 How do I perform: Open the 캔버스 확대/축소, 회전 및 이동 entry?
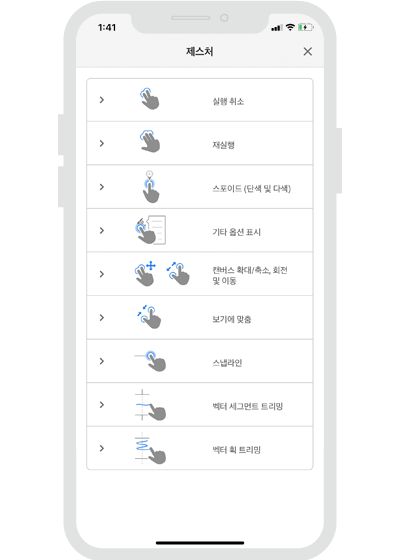(x=200, y=274)
